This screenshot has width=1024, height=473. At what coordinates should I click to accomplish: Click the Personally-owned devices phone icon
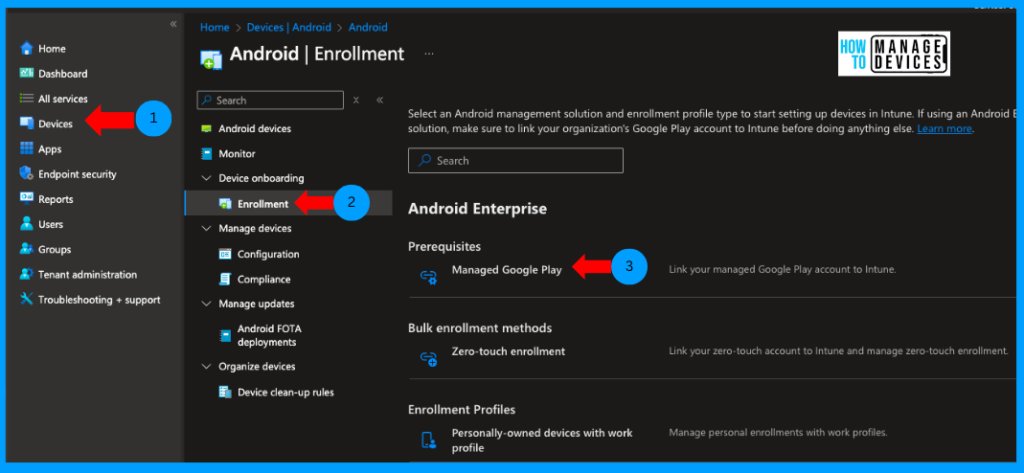[x=428, y=440]
